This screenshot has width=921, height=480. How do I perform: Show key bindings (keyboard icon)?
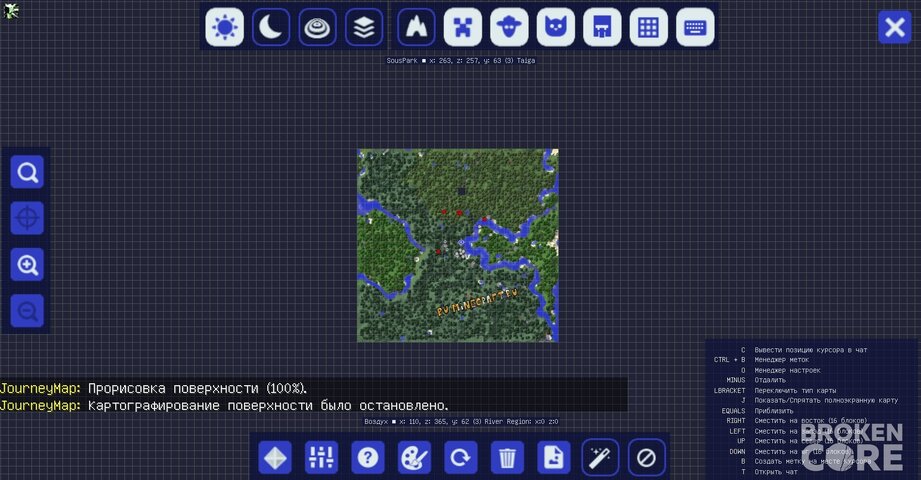(x=695, y=27)
